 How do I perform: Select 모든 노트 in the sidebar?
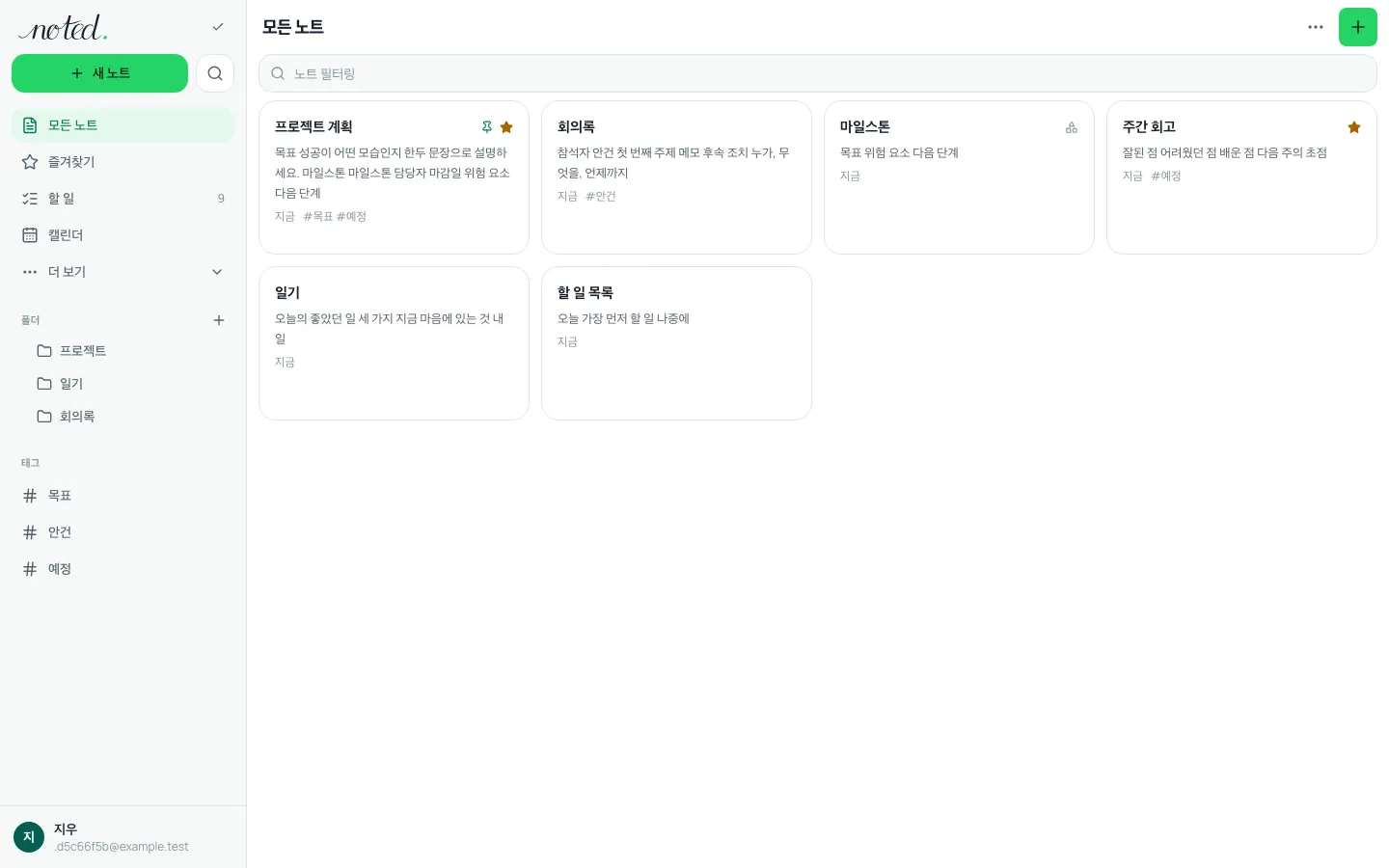click(123, 125)
